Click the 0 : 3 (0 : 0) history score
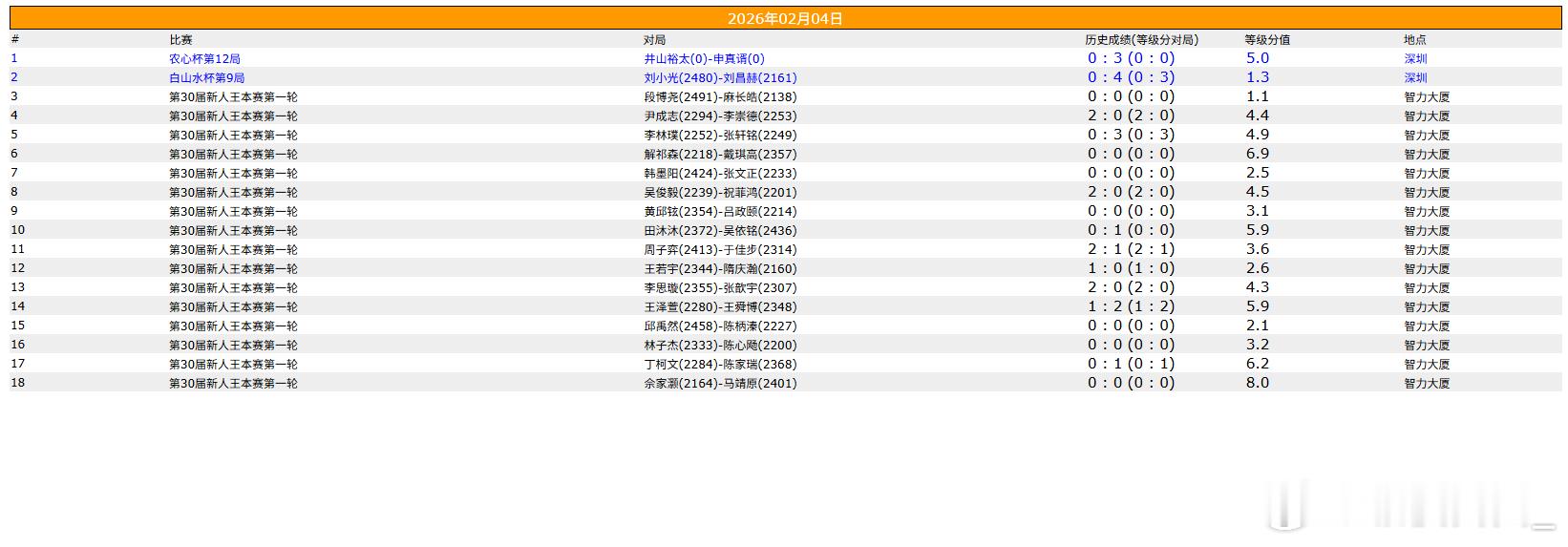 (1132, 58)
